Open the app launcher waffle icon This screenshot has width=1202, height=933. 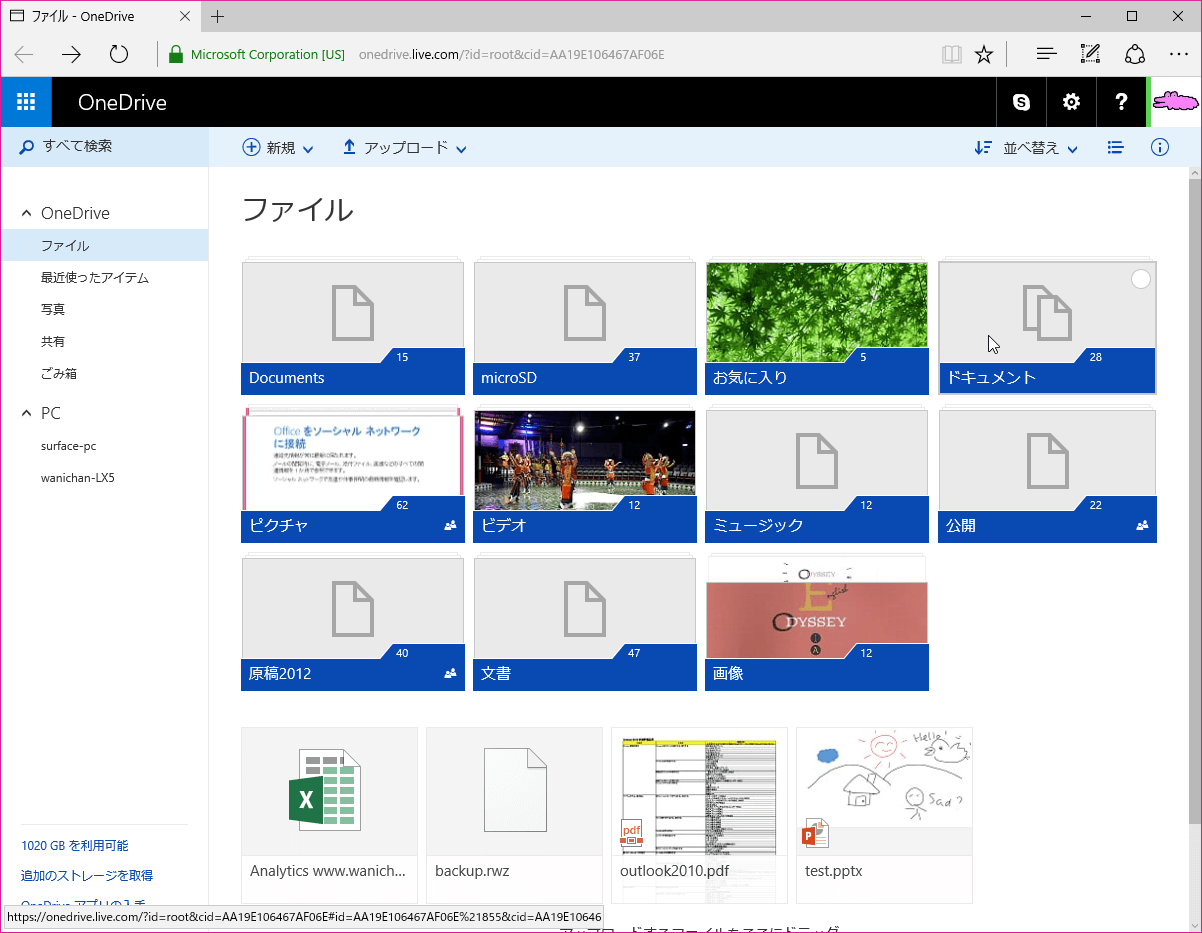(26, 102)
